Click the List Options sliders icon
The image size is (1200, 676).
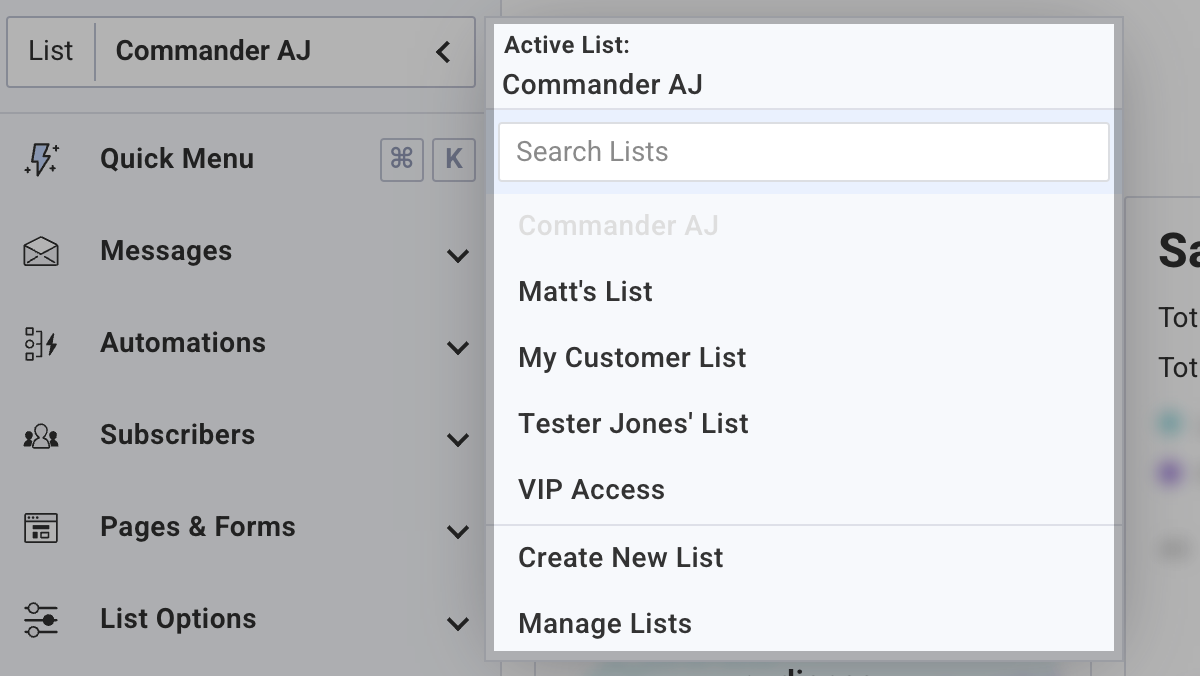41,620
